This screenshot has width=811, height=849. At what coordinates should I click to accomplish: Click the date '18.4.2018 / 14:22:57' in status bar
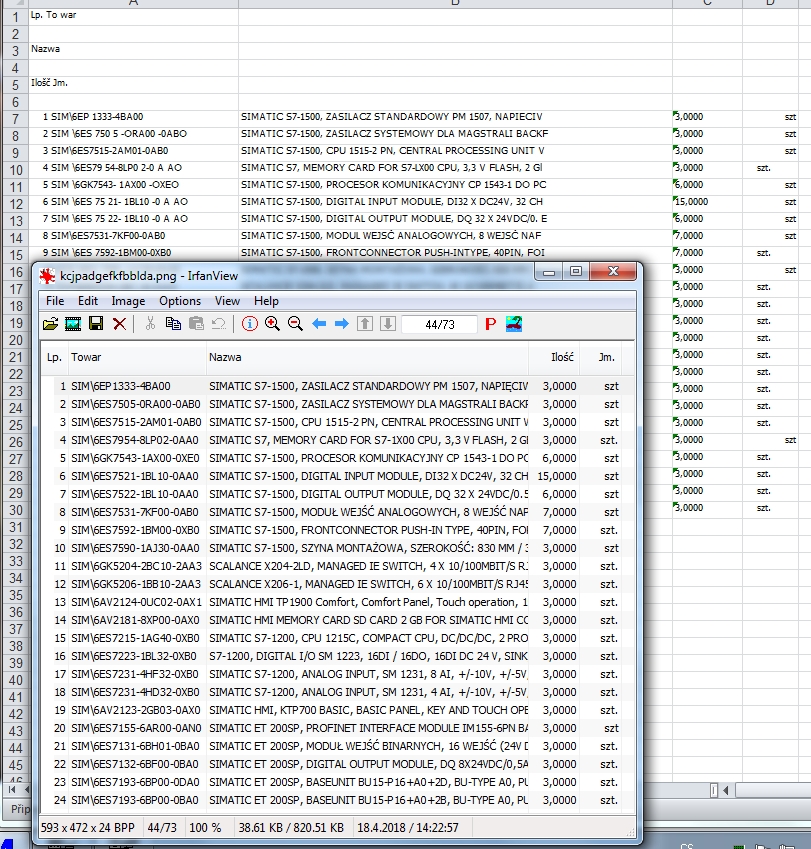click(407, 828)
